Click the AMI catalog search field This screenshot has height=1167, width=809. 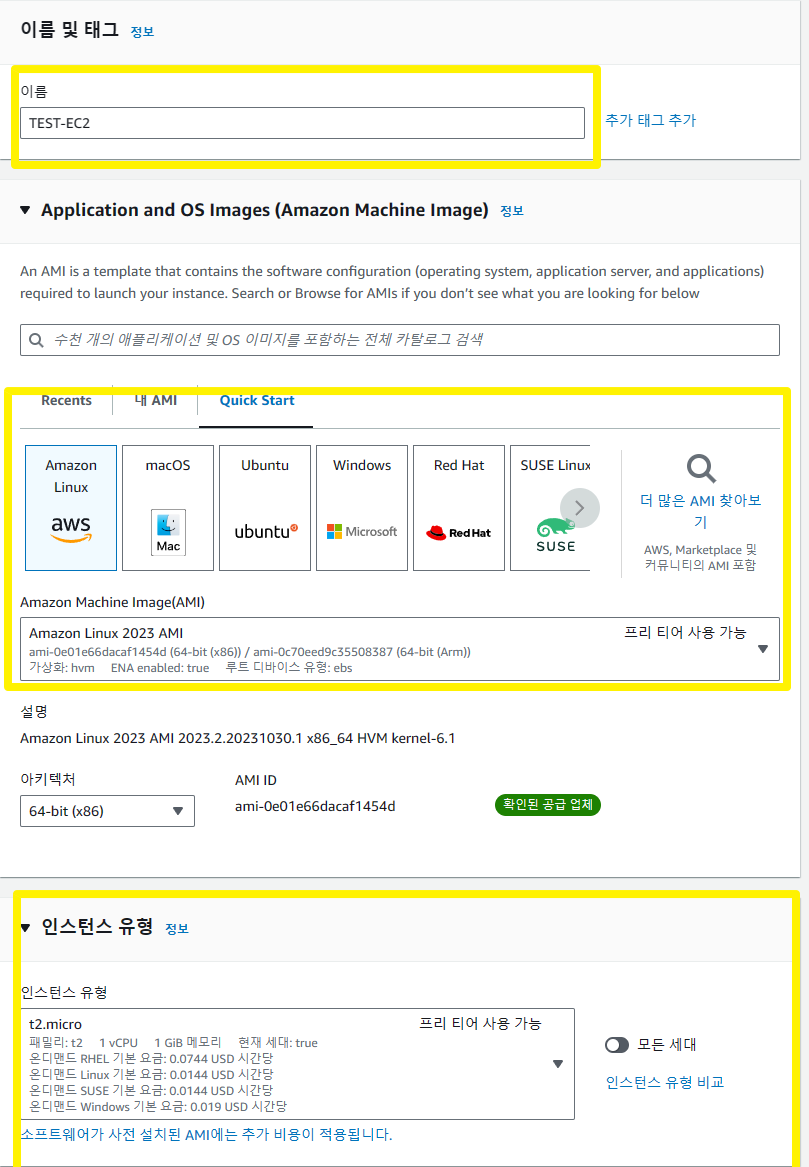tap(400, 340)
